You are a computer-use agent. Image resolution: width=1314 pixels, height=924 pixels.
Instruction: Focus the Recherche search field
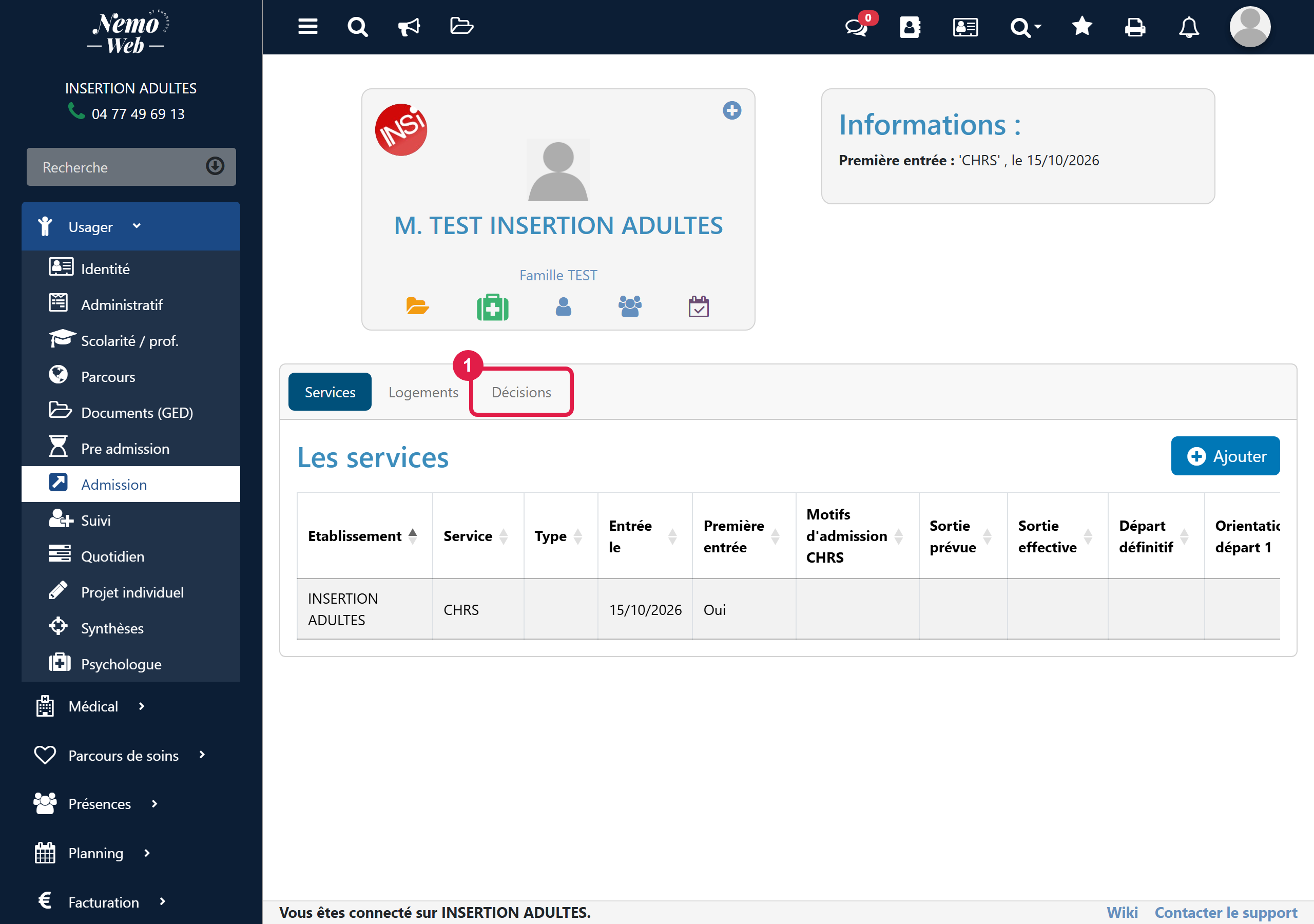[131, 167]
